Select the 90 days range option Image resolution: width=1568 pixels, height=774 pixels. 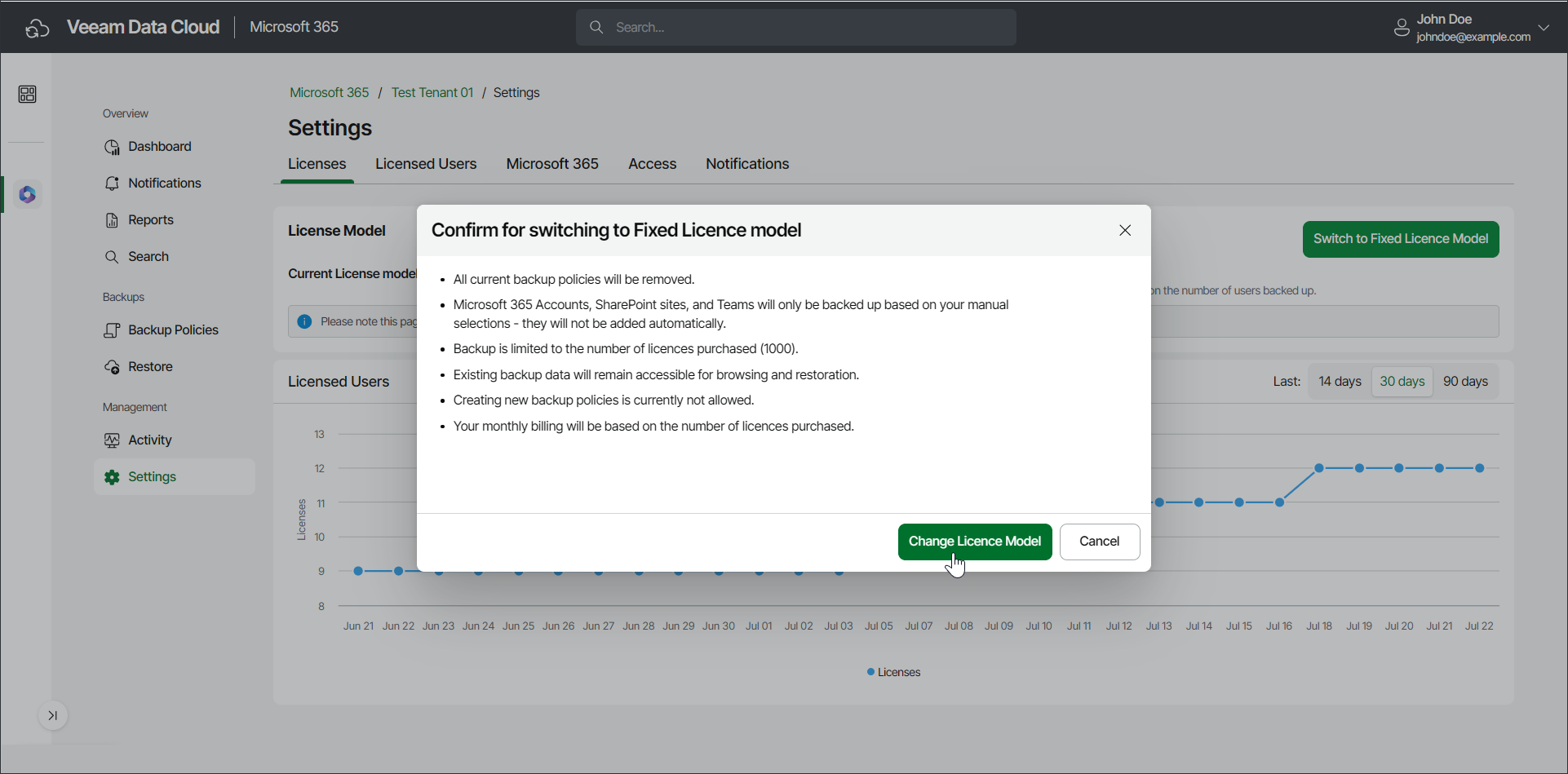pos(1465,382)
